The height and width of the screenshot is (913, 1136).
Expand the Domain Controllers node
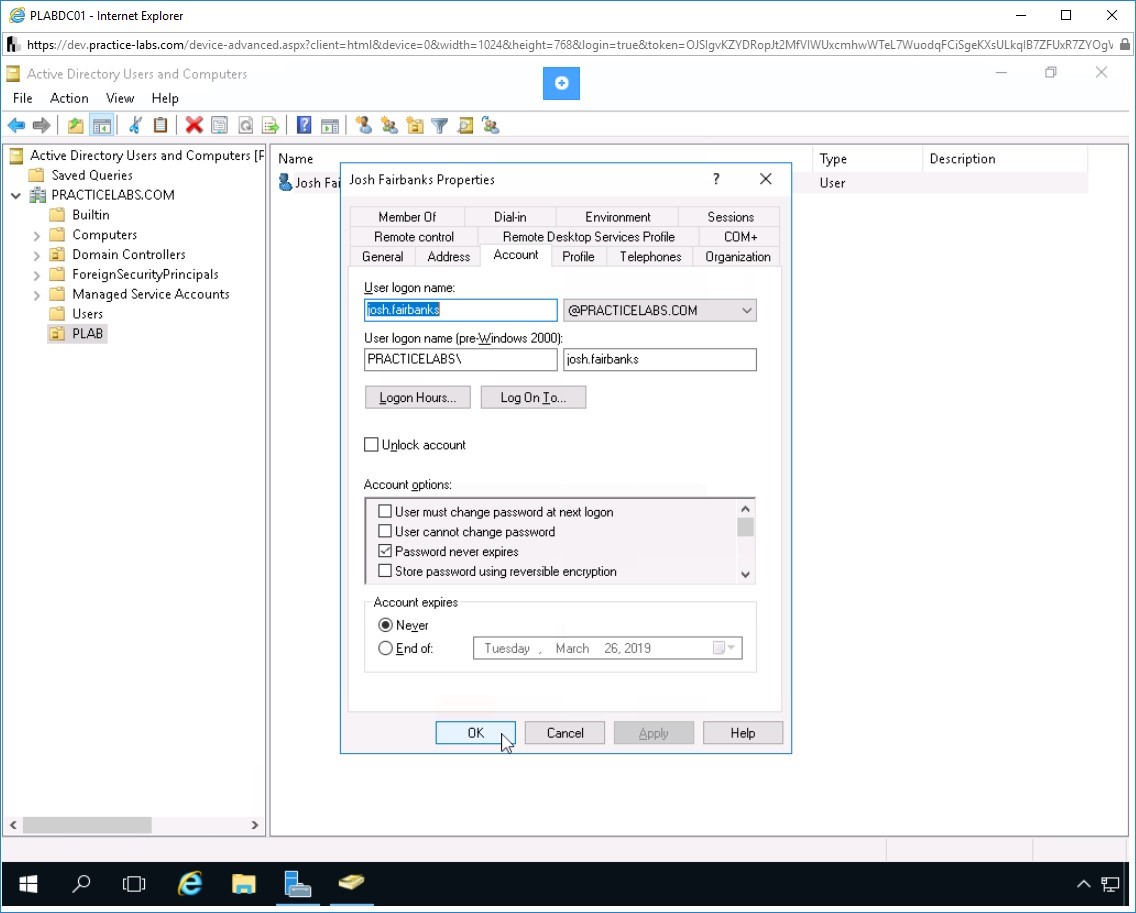(36, 255)
